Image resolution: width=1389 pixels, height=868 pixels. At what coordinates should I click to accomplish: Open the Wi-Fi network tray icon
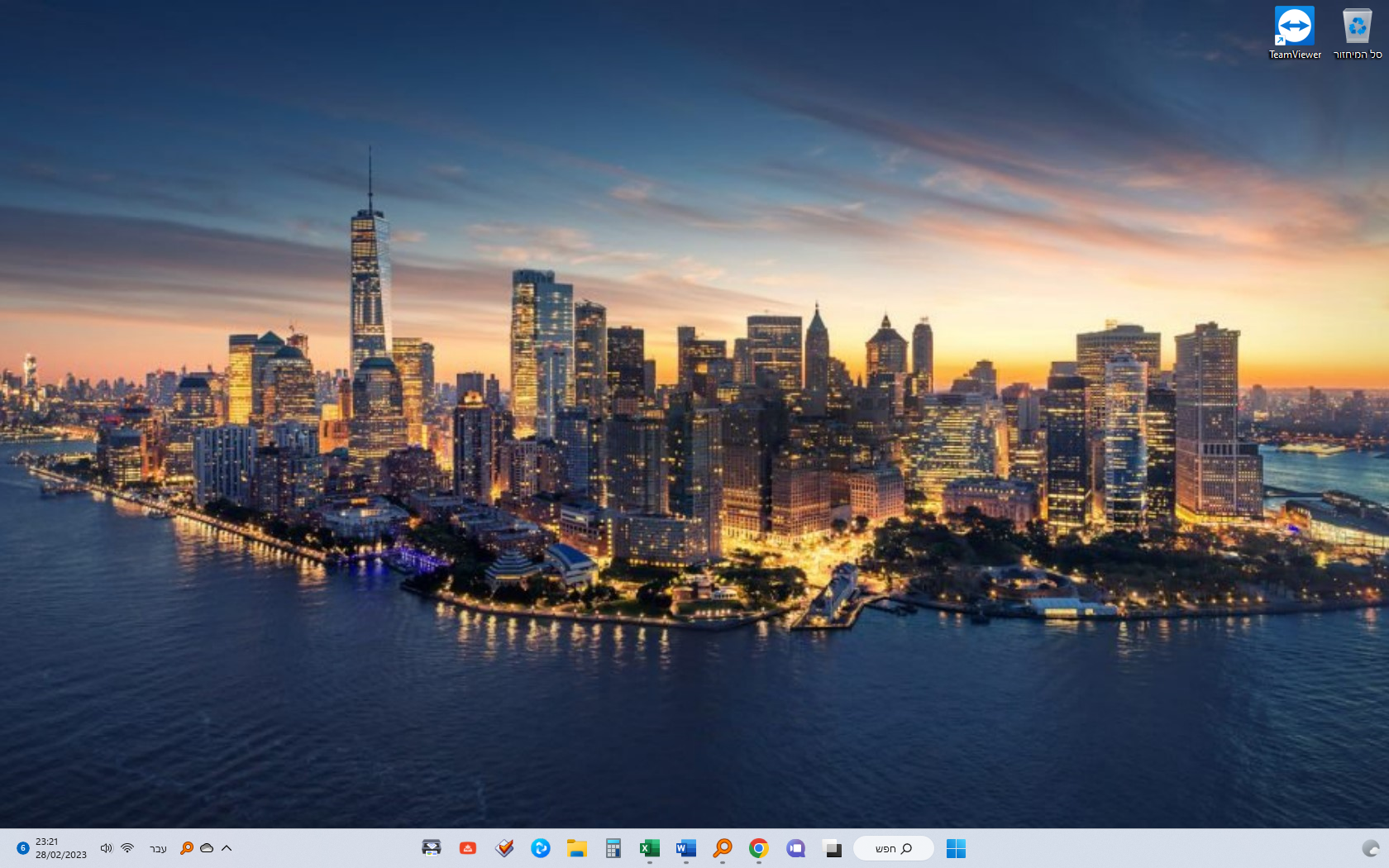pyautogui.click(x=127, y=848)
